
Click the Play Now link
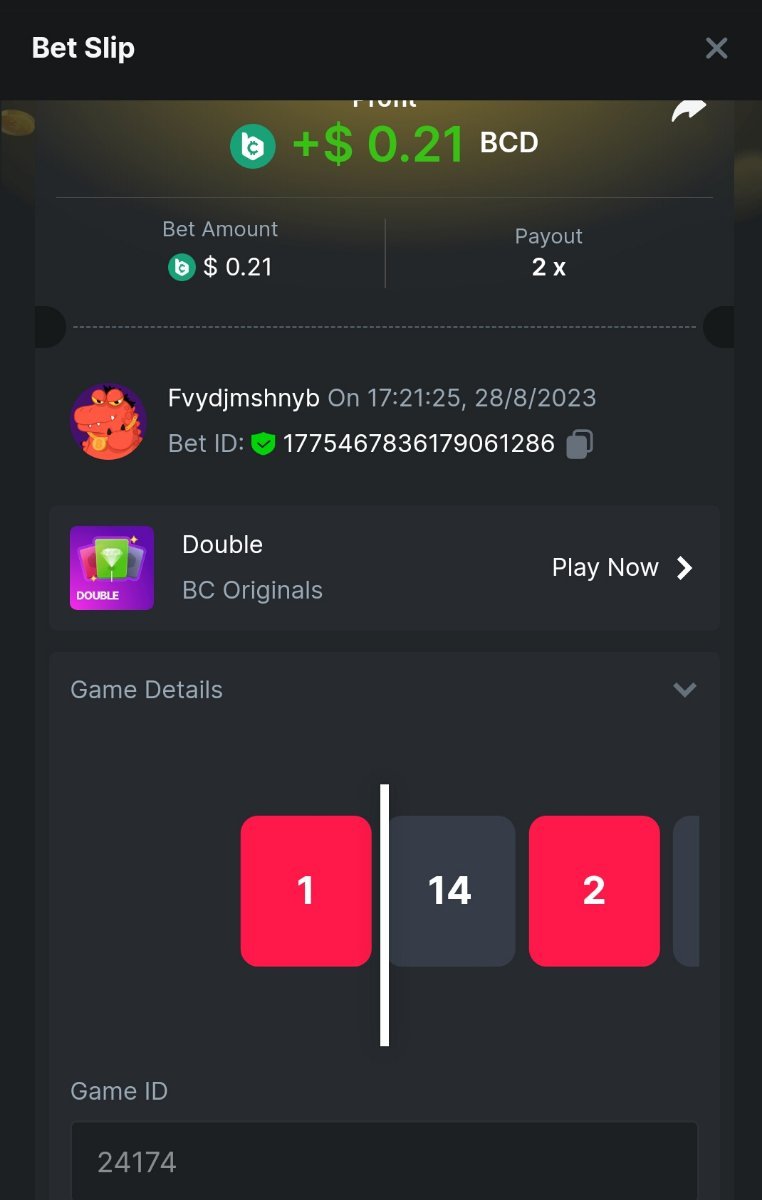[605, 568]
